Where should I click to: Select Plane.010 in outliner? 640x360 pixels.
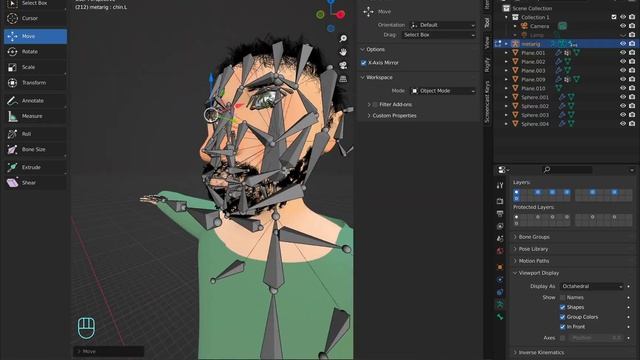[x=533, y=89]
